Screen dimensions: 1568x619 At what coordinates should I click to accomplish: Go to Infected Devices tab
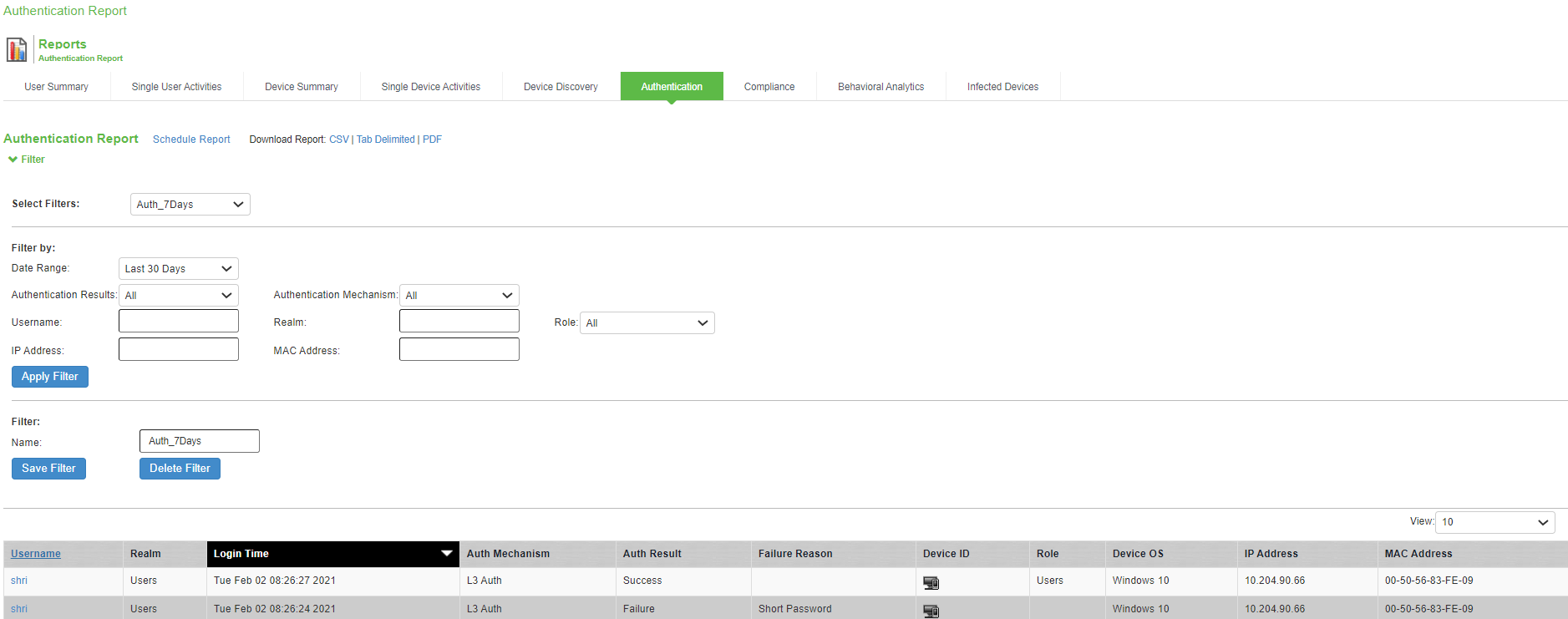pyautogui.click(x=1002, y=87)
